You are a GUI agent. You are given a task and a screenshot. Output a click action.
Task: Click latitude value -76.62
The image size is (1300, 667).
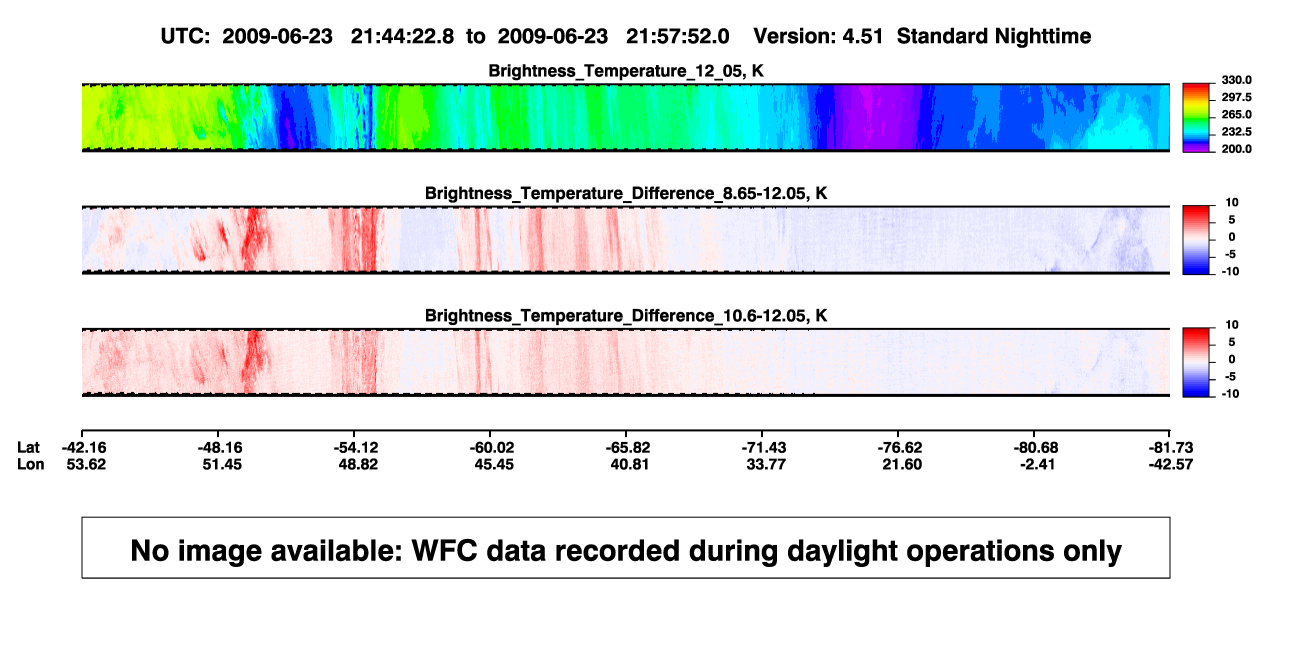(900, 447)
